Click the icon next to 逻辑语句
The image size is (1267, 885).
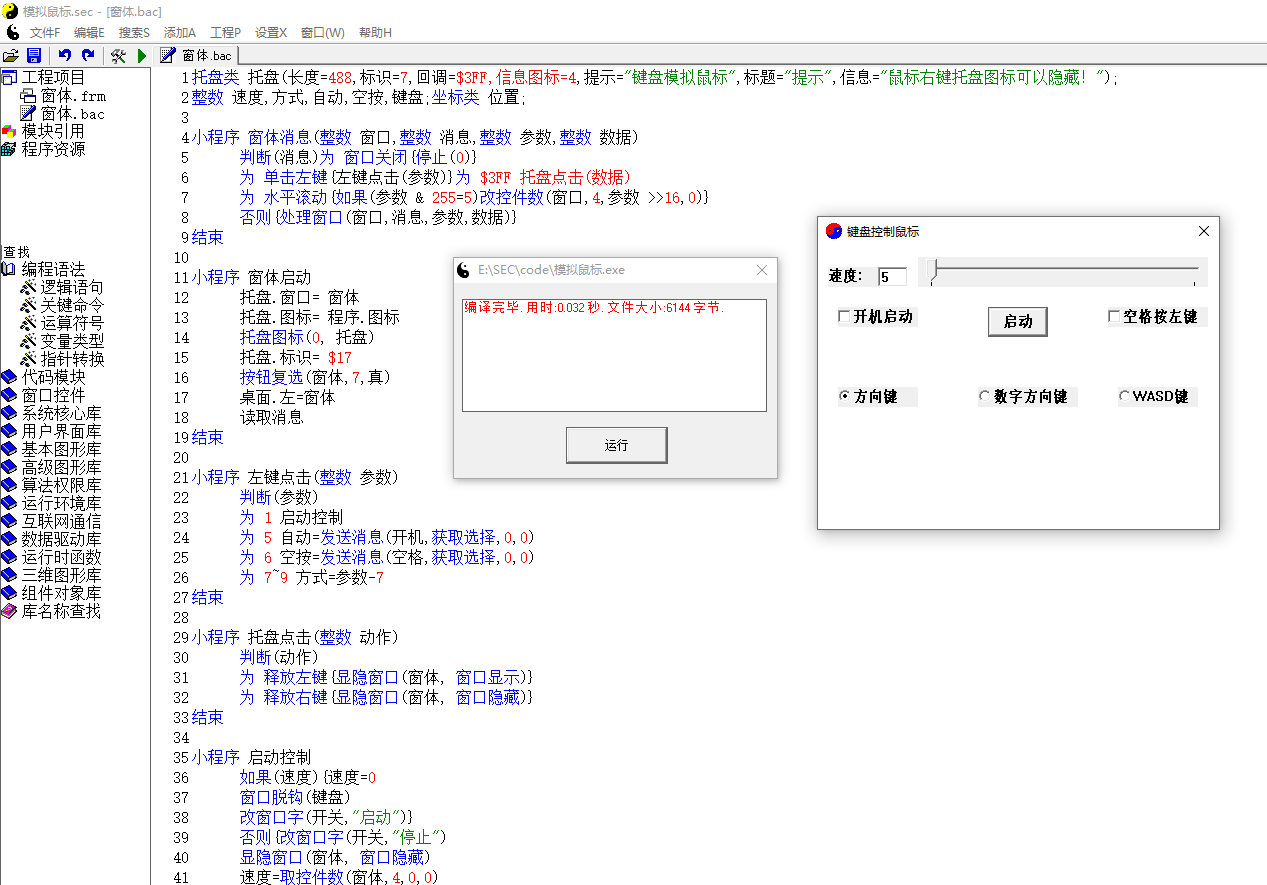coord(28,287)
